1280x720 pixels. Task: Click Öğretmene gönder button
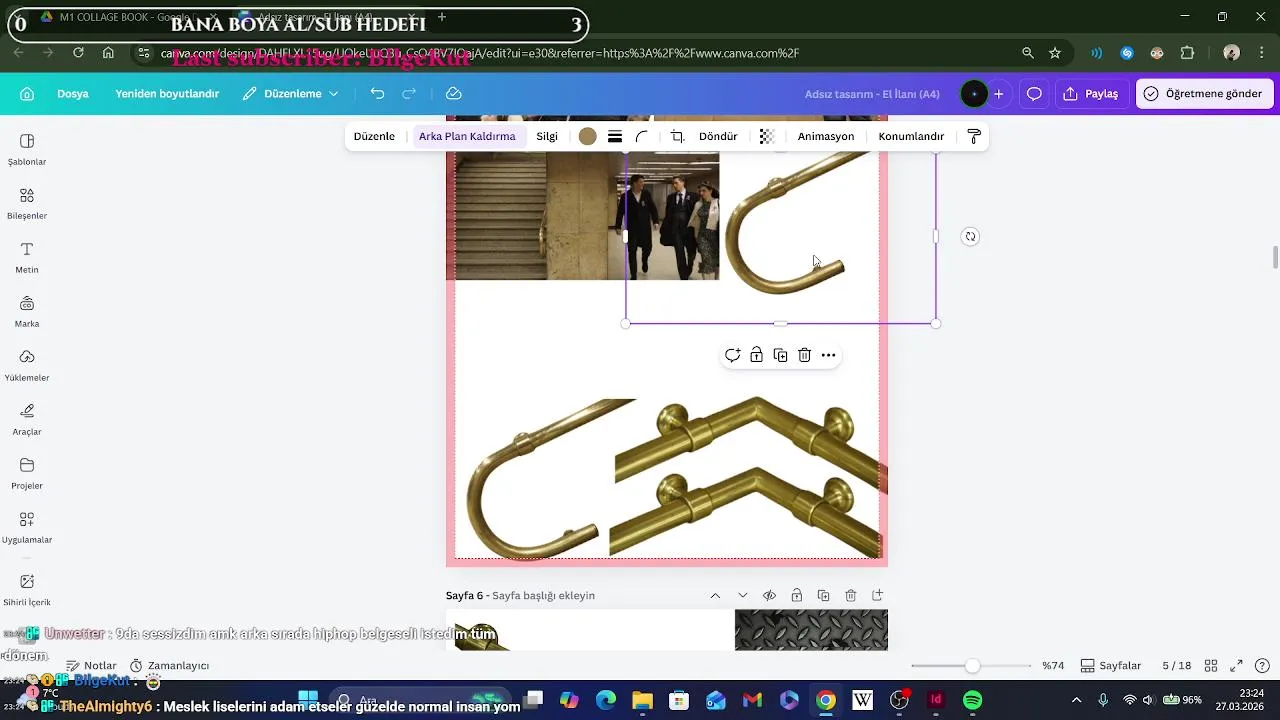pos(1204,94)
